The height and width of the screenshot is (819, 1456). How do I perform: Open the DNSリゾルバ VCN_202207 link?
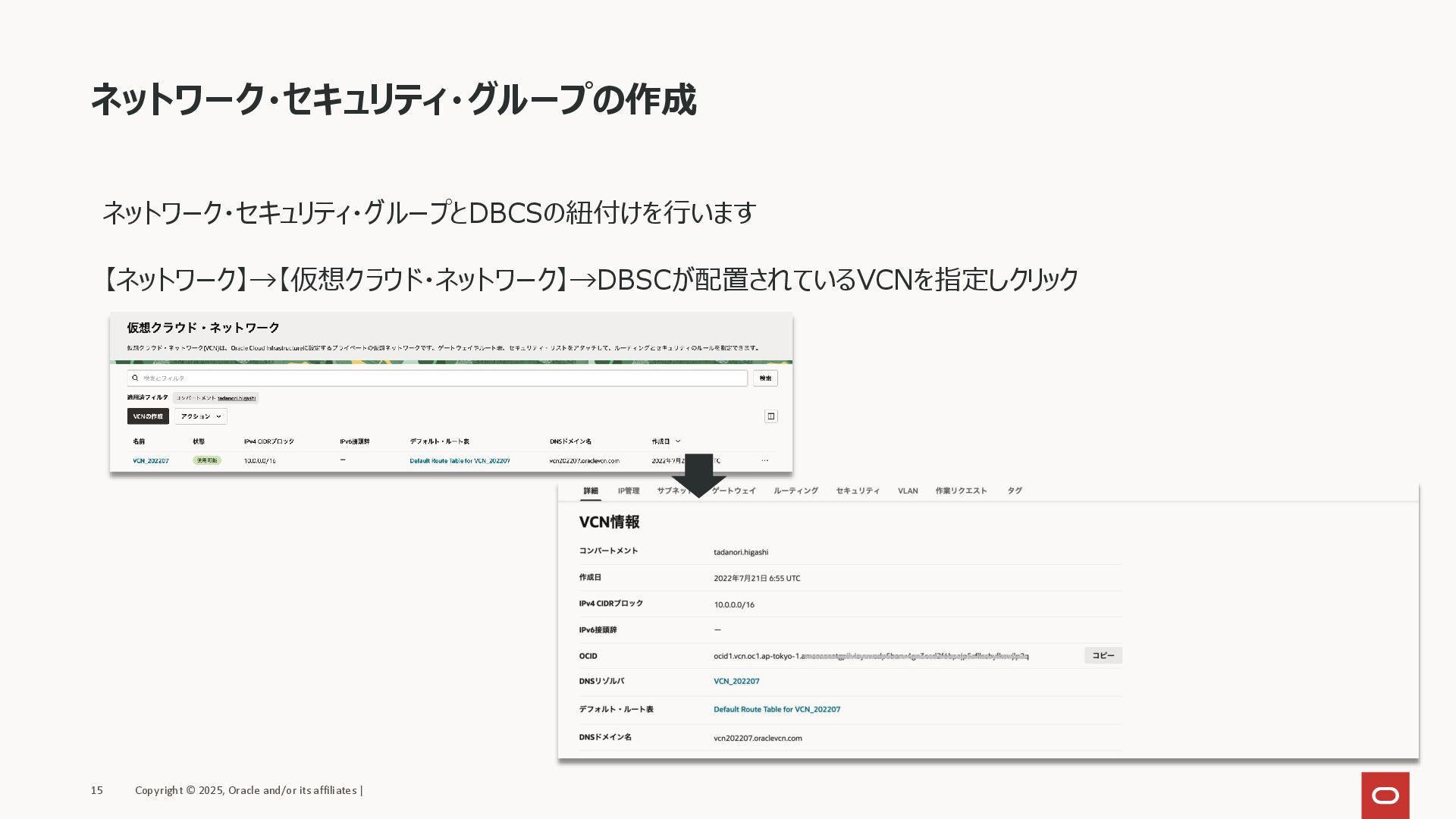pyautogui.click(x=736, y=681)
